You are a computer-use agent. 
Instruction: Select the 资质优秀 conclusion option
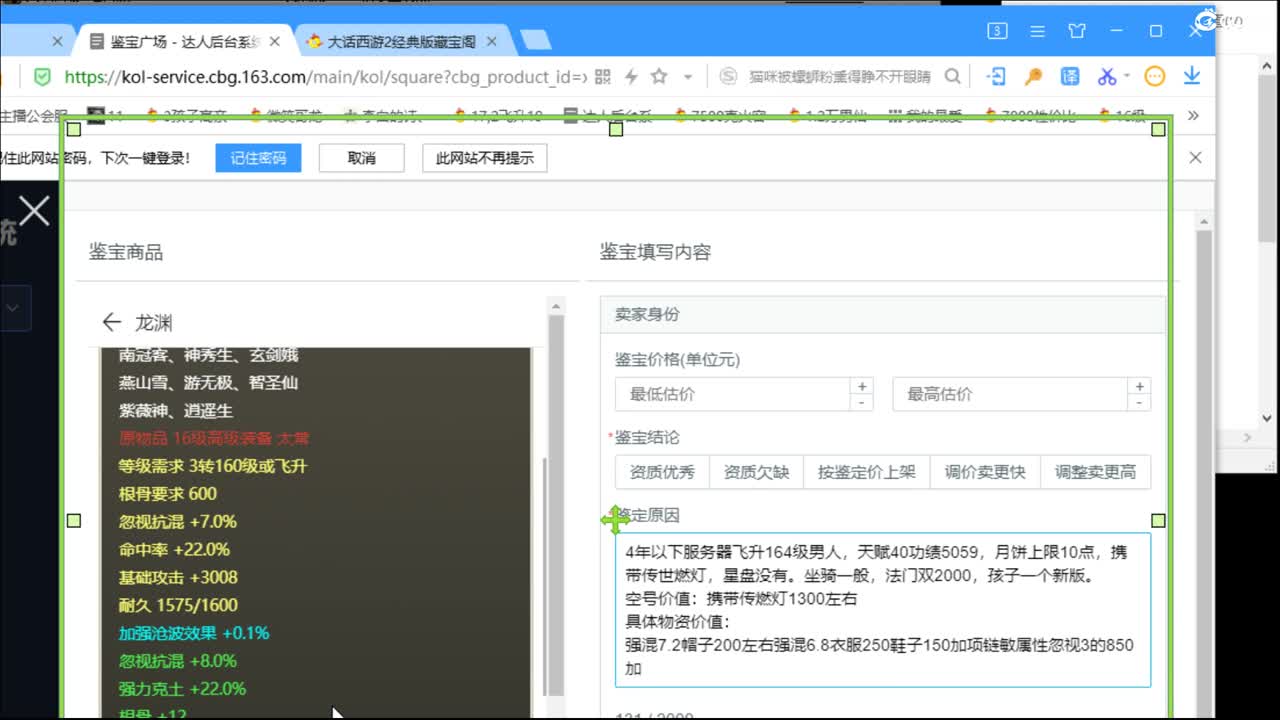[x=662, y=472]
